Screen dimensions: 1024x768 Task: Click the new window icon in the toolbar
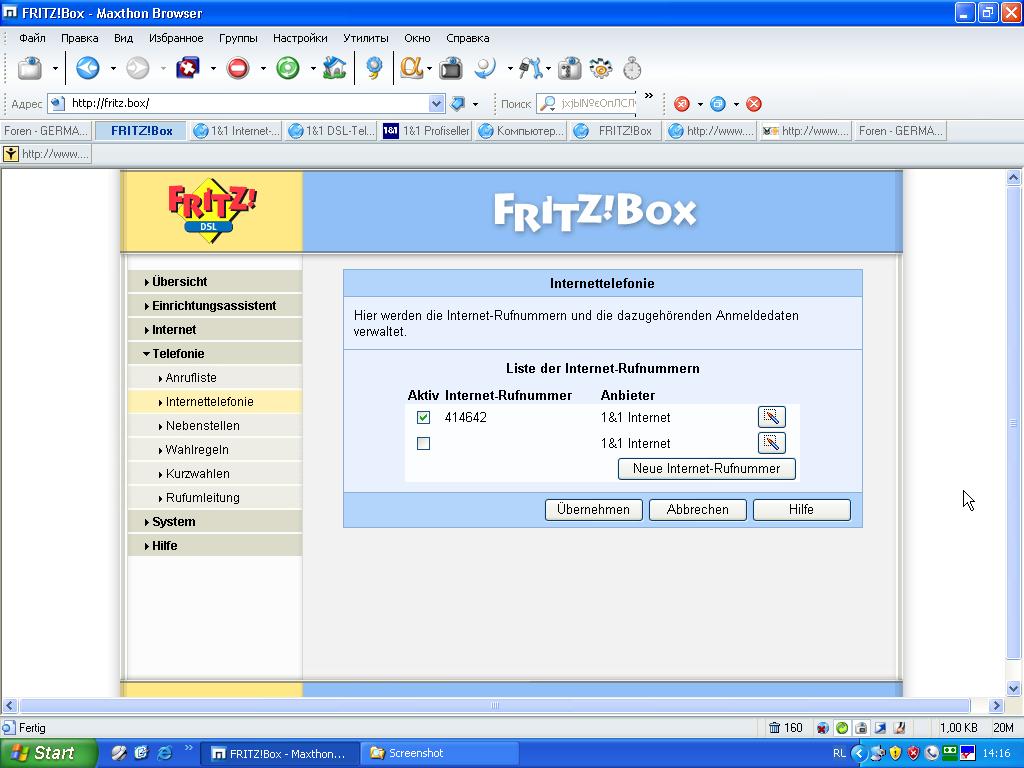[29, 68]
